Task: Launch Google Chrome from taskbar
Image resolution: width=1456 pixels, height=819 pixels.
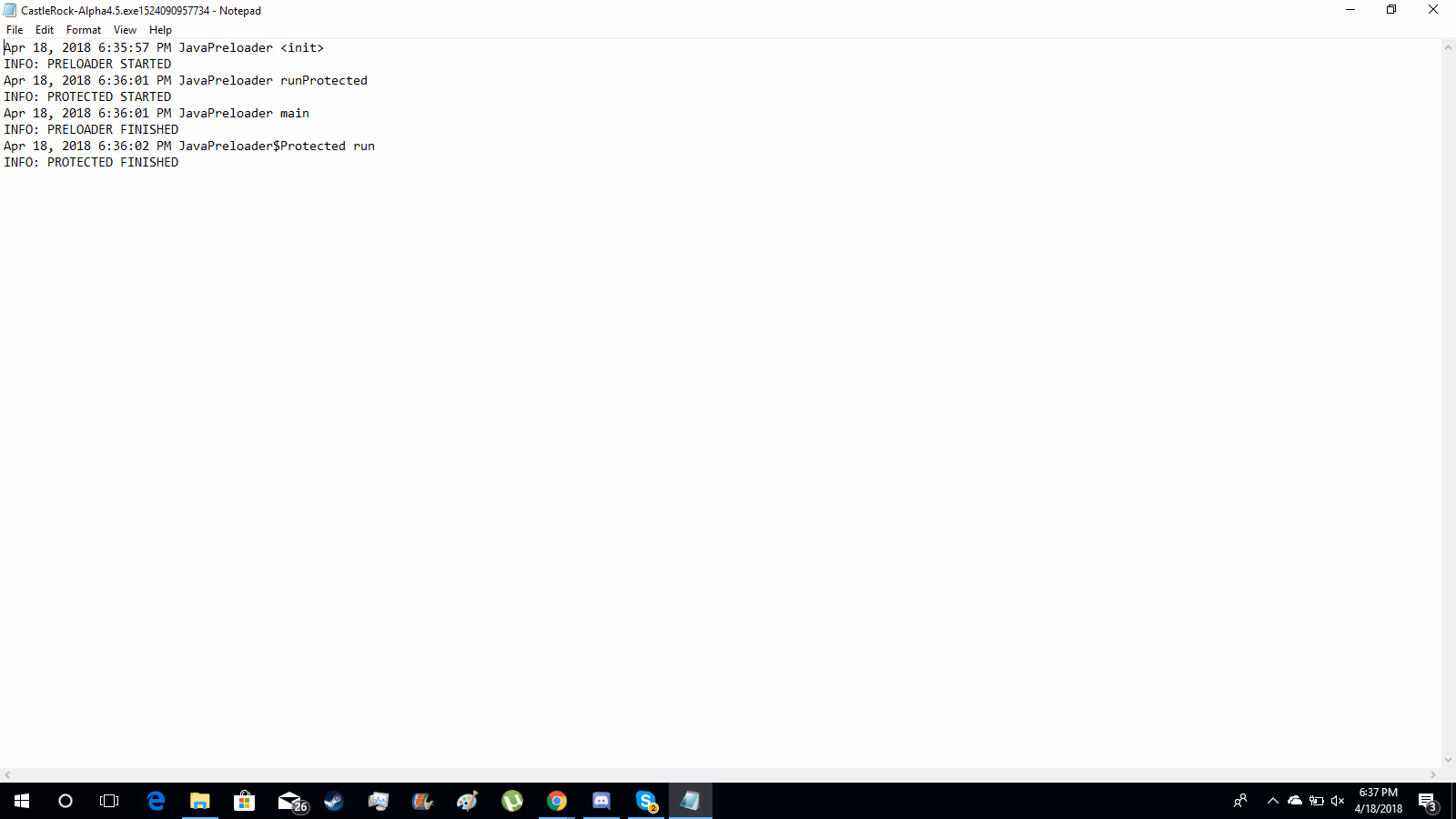Action: tap(557, 801)
